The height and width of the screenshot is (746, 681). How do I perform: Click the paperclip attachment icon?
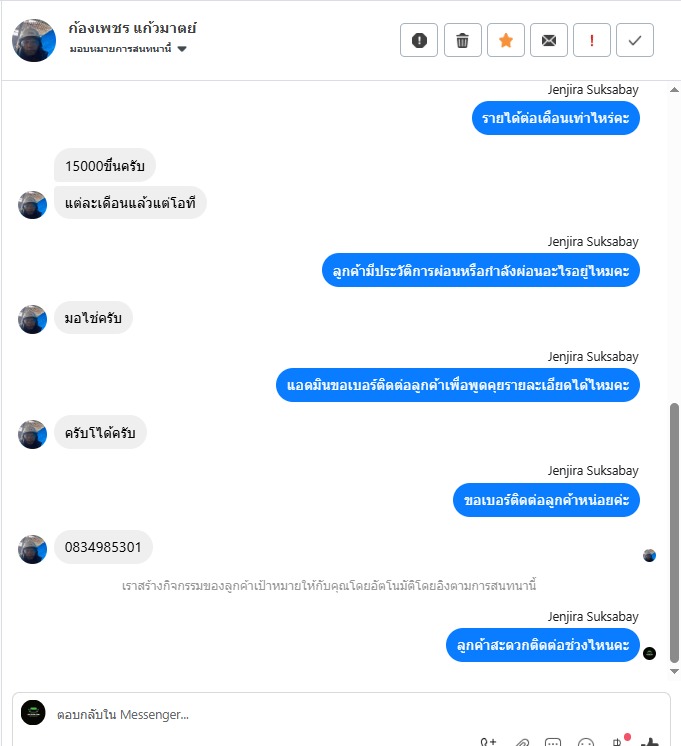tap(522, 742)
